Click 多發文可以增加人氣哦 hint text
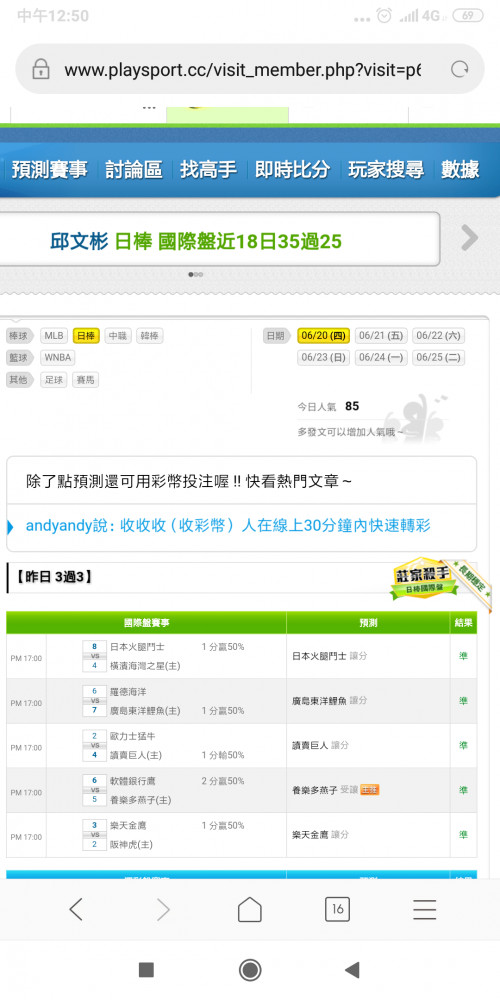Screen dimensions: 500x1000 pyautogui.click(x=350, y=432)
